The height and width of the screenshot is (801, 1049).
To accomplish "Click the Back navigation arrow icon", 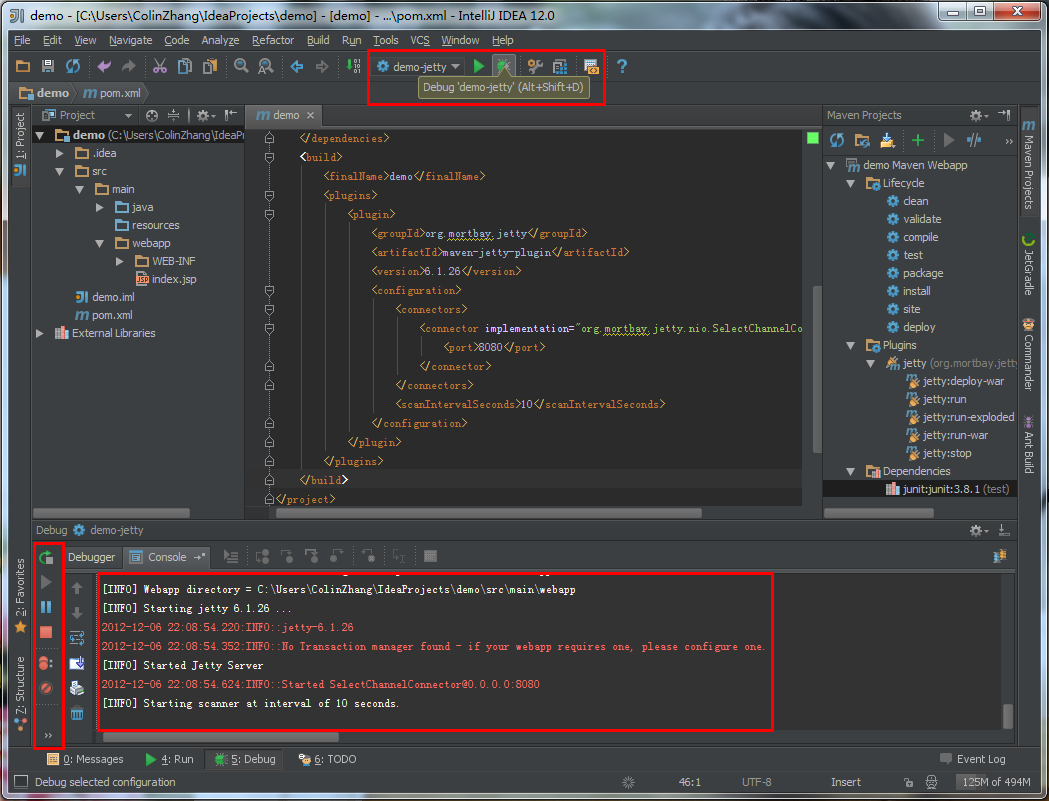I will pyautogui.click(x=297, y=66).
